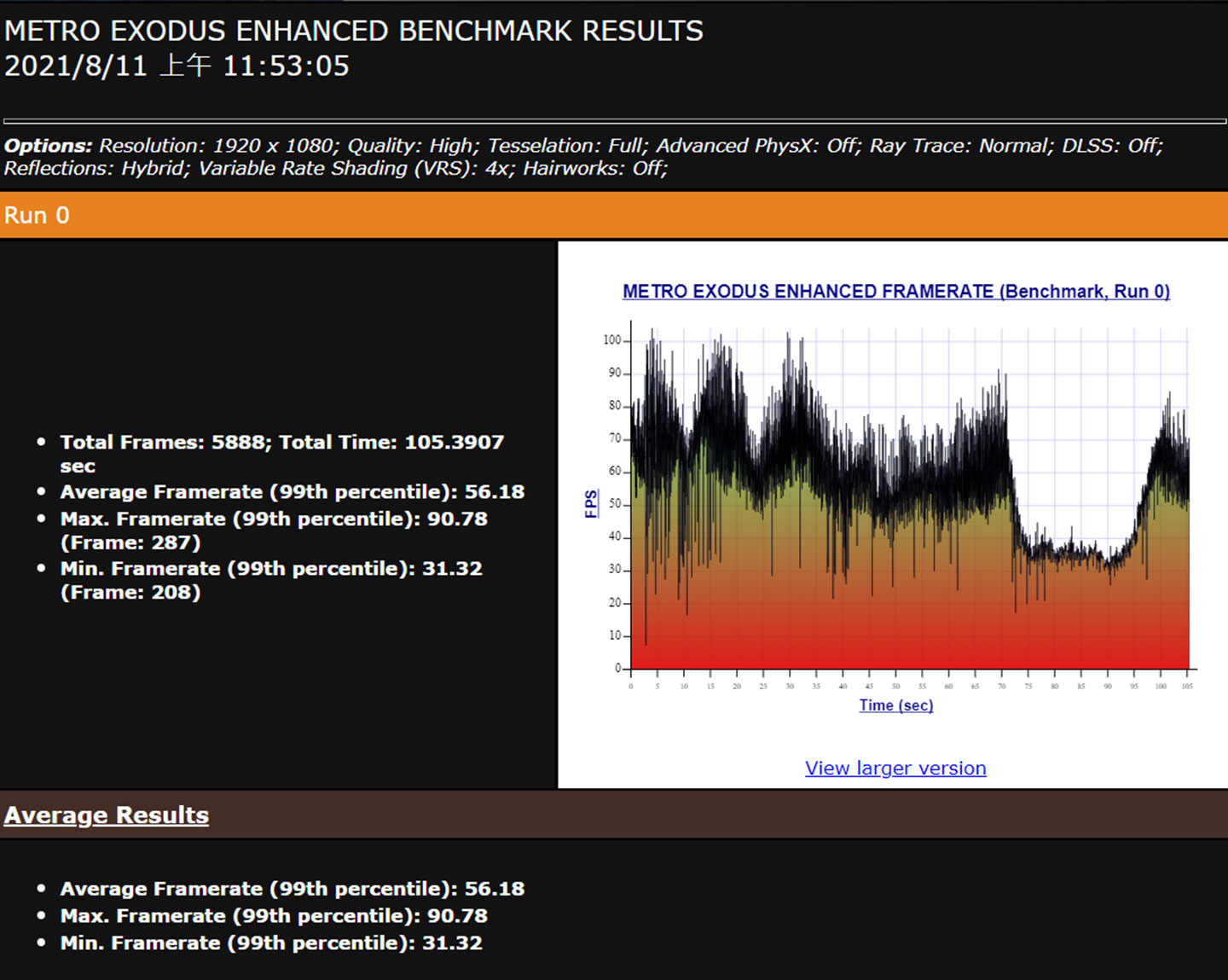Click 'Max. Framerate' entry showing Frame: 287
The width and height of the screenshot is (1228, 980).
point(273,519)
